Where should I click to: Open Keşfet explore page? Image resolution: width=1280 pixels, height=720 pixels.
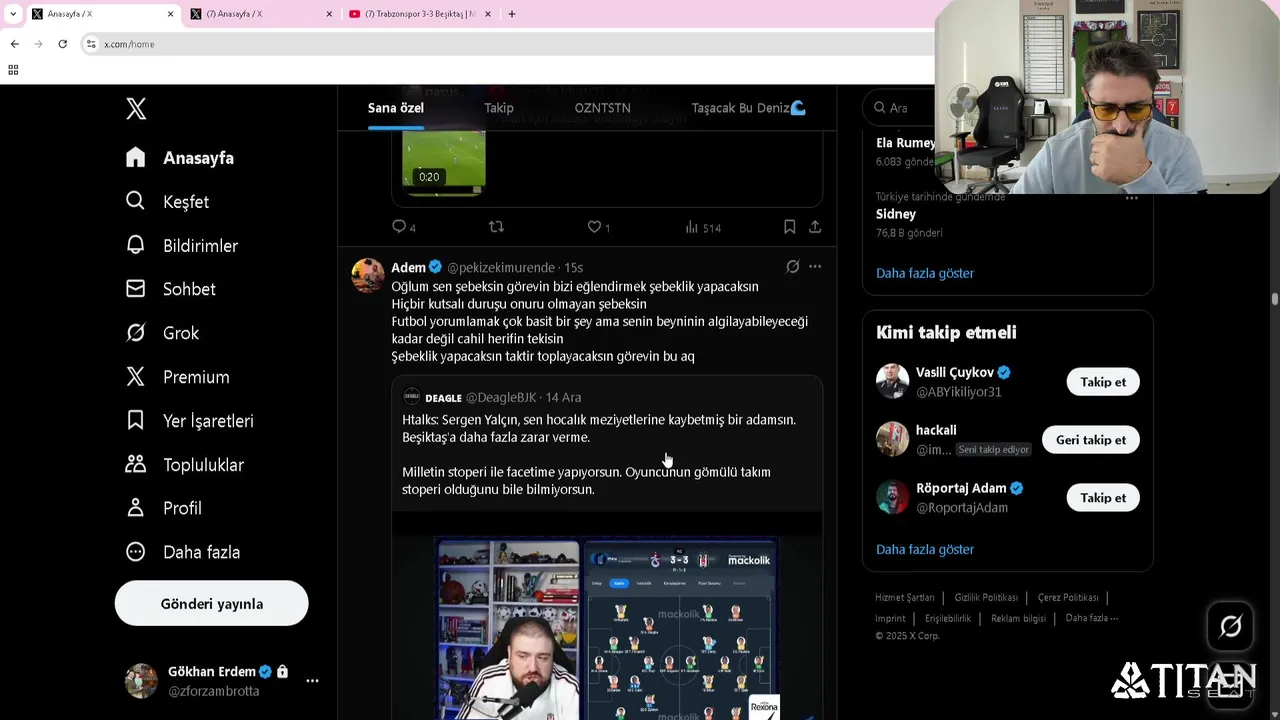167,202
